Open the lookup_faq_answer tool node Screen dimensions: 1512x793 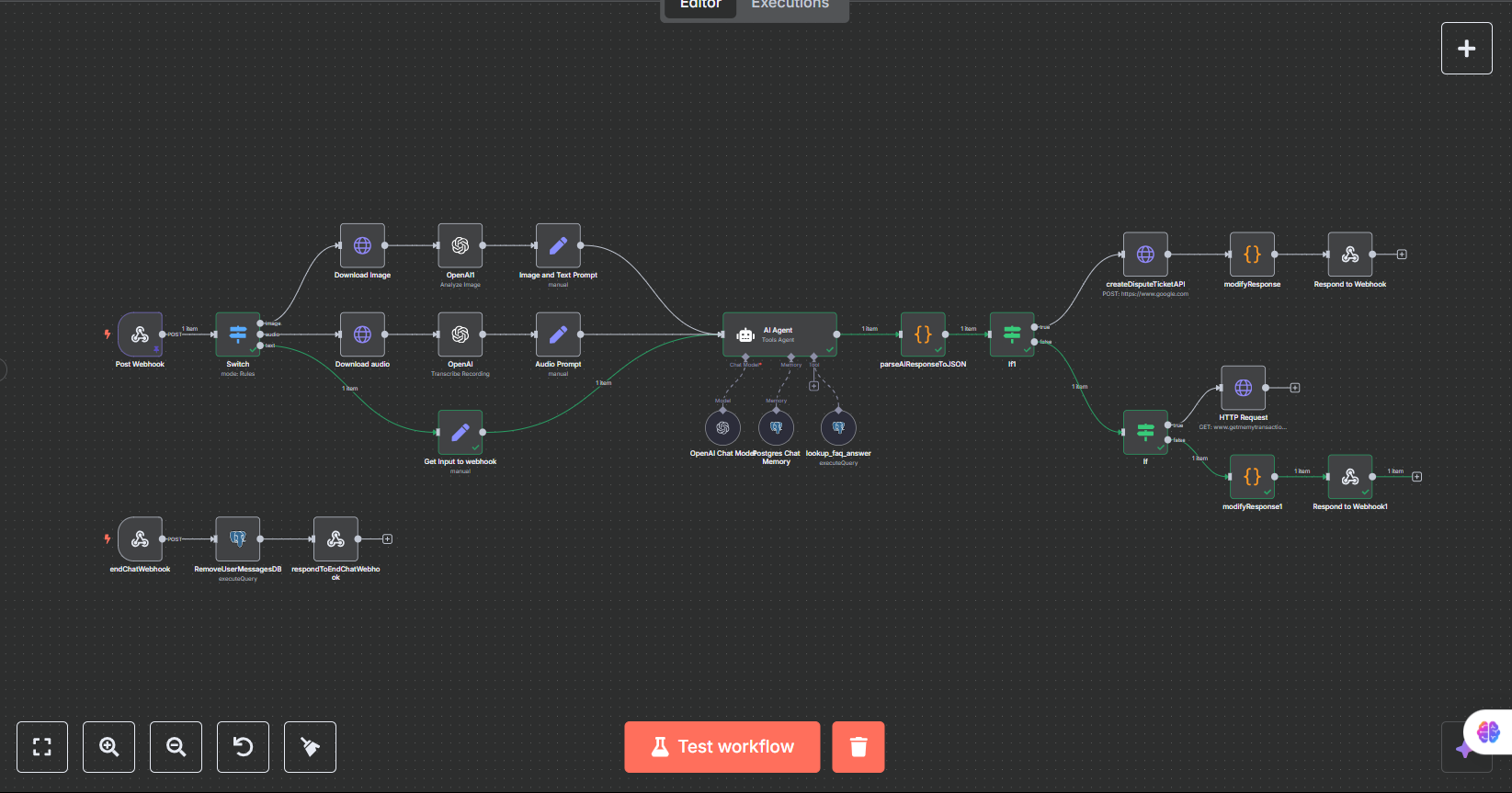(838, 428)
